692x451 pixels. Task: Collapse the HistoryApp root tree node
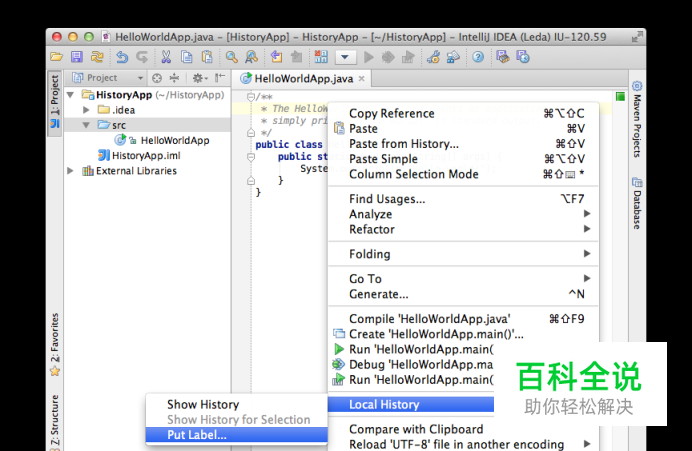tap(70, 95)
